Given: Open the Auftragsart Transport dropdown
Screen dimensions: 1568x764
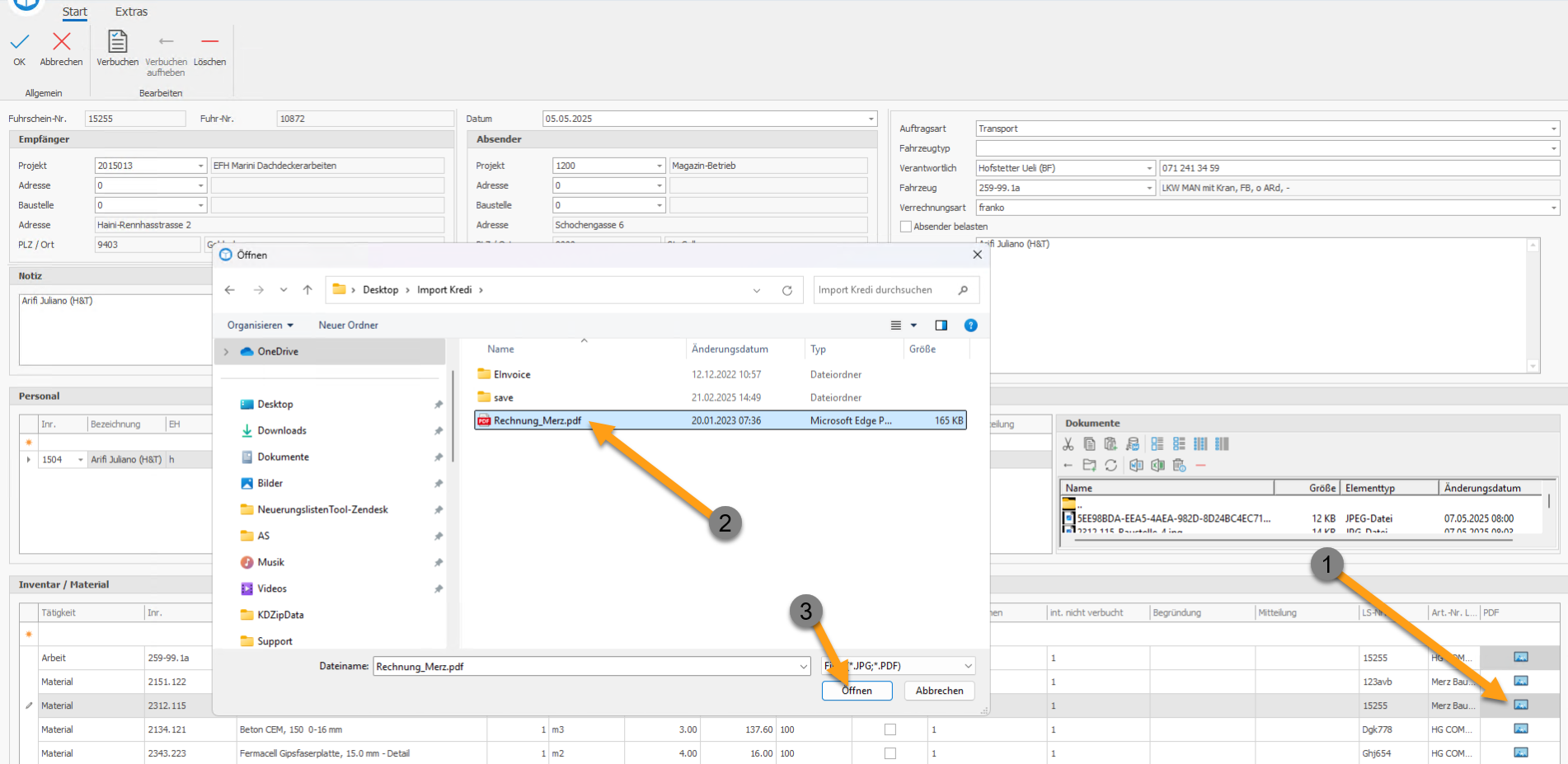Looking at the screenshot, I should (1553, 129).
